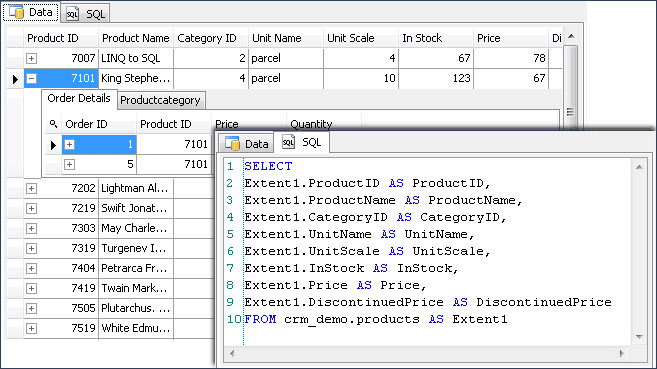Sort by main grid Price column header
Screen dimensions: 657x369
tap(511, 38)
